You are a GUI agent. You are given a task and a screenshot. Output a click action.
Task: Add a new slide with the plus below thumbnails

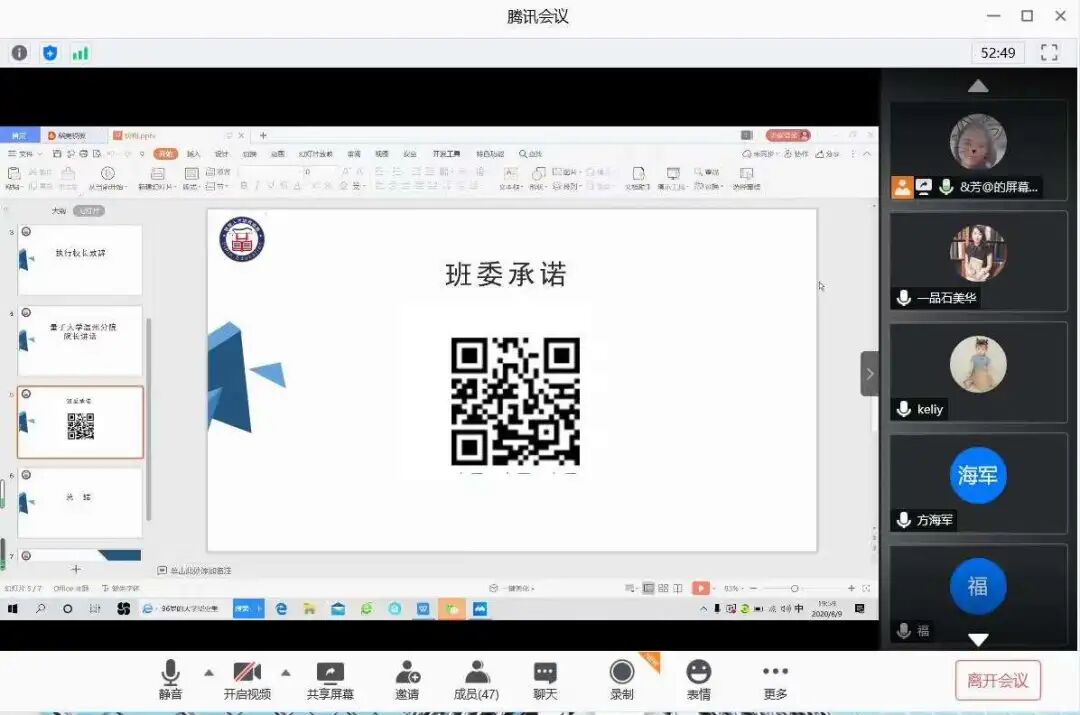pyautogui.click(x=76, y=569)
